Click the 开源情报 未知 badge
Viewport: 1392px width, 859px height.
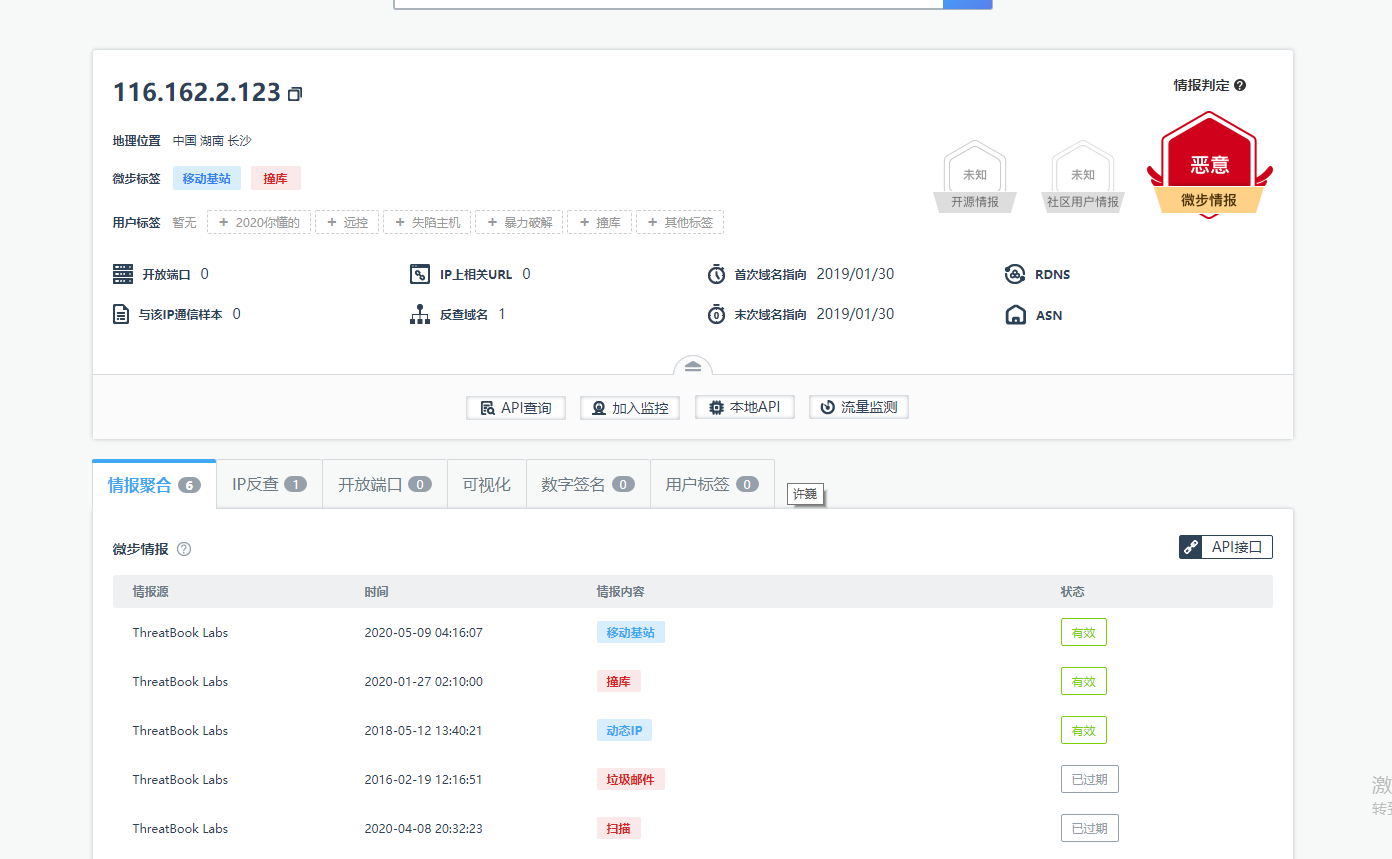point(975,176)
